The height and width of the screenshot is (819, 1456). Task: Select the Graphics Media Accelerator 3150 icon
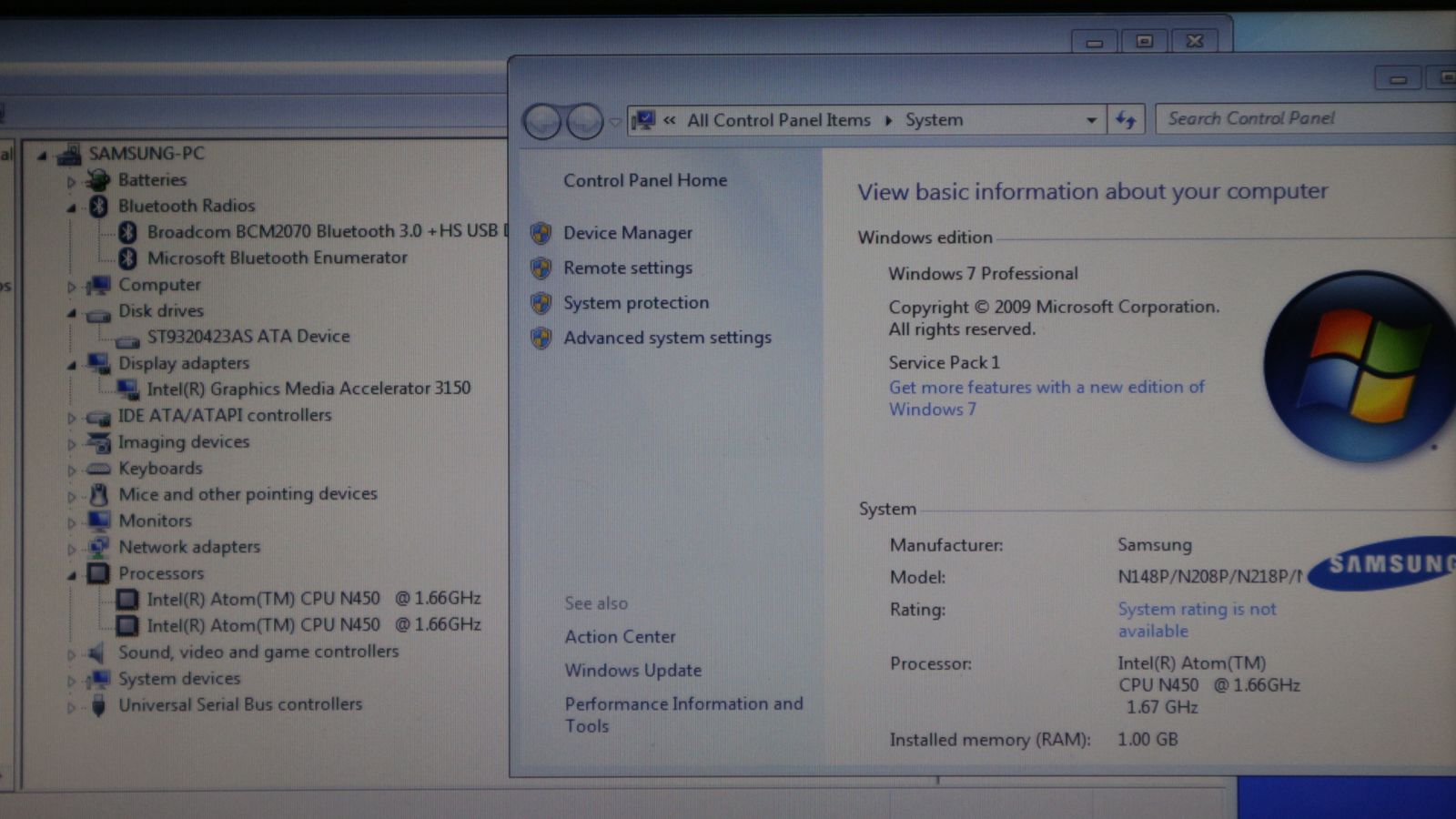(x=127, y=389)
